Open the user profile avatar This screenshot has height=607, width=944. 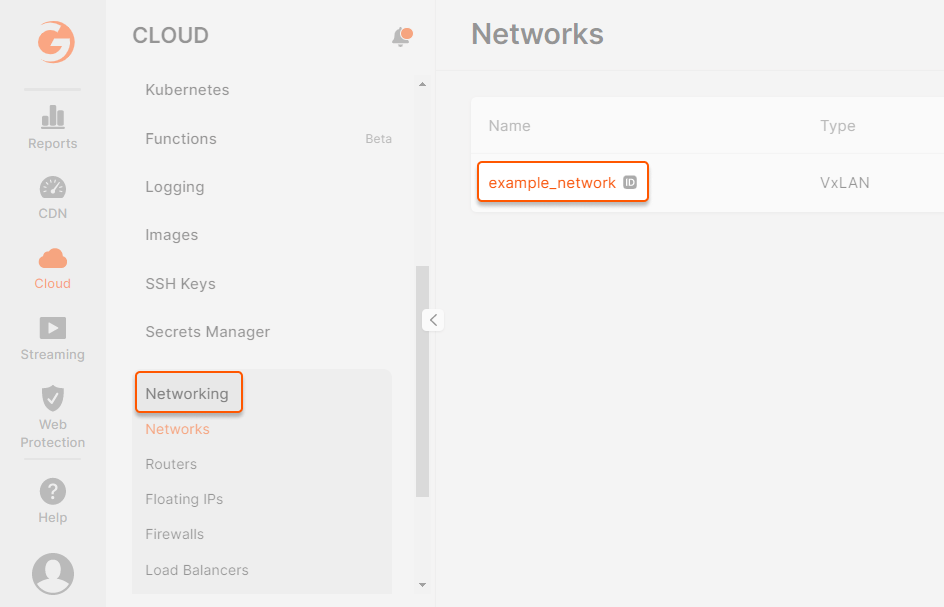coord(52,574)
